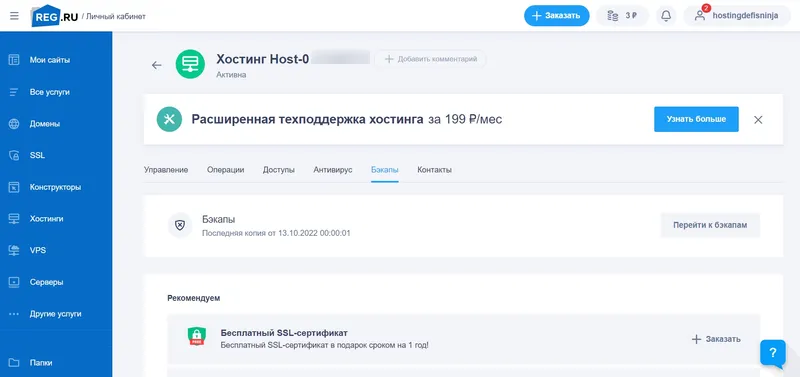Go back using the left arrow
This screenshot has width=800, height=377.
click(x=157, y=65)
